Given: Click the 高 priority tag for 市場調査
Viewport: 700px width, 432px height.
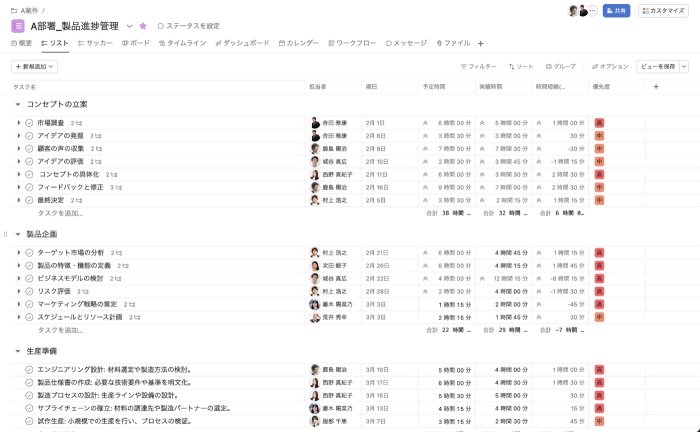Looking at the screenshot, I should [x=599, y=122].
